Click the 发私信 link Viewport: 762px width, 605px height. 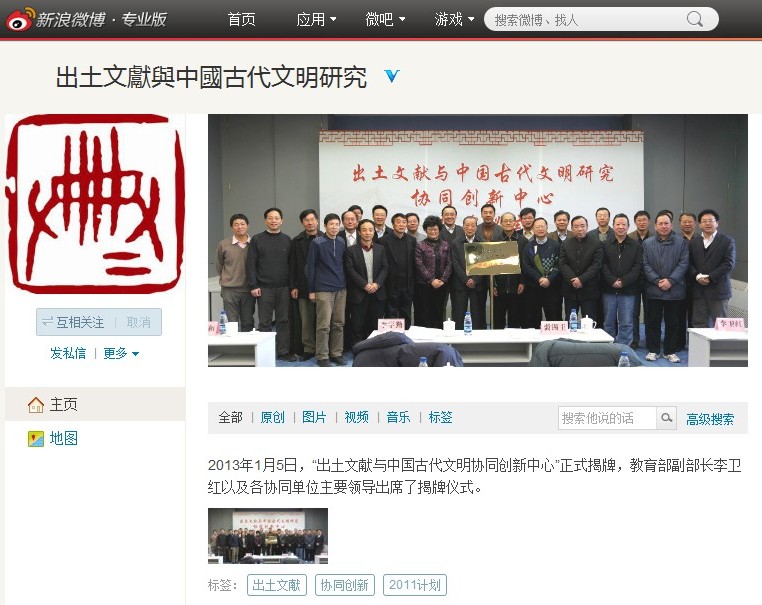[68, 353]
